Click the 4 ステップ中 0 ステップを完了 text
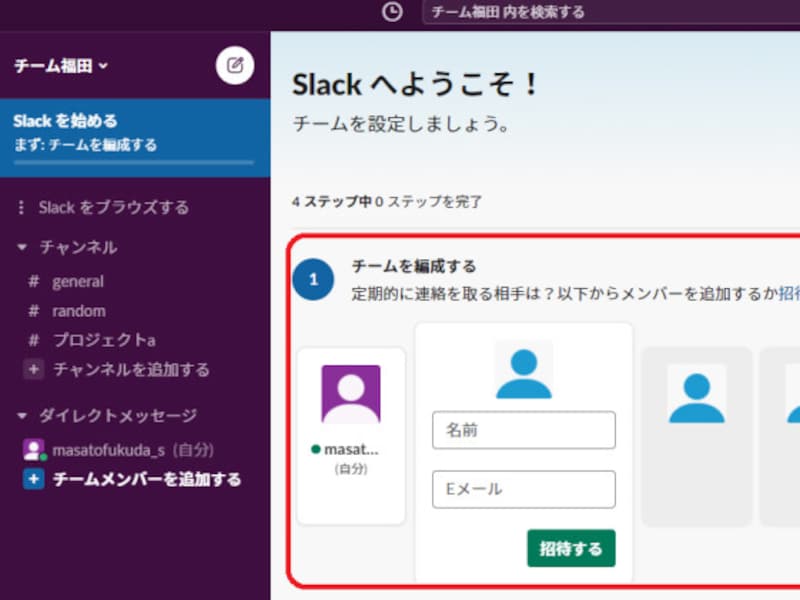The height and width of the screenshot is (600, 800). 387,202
